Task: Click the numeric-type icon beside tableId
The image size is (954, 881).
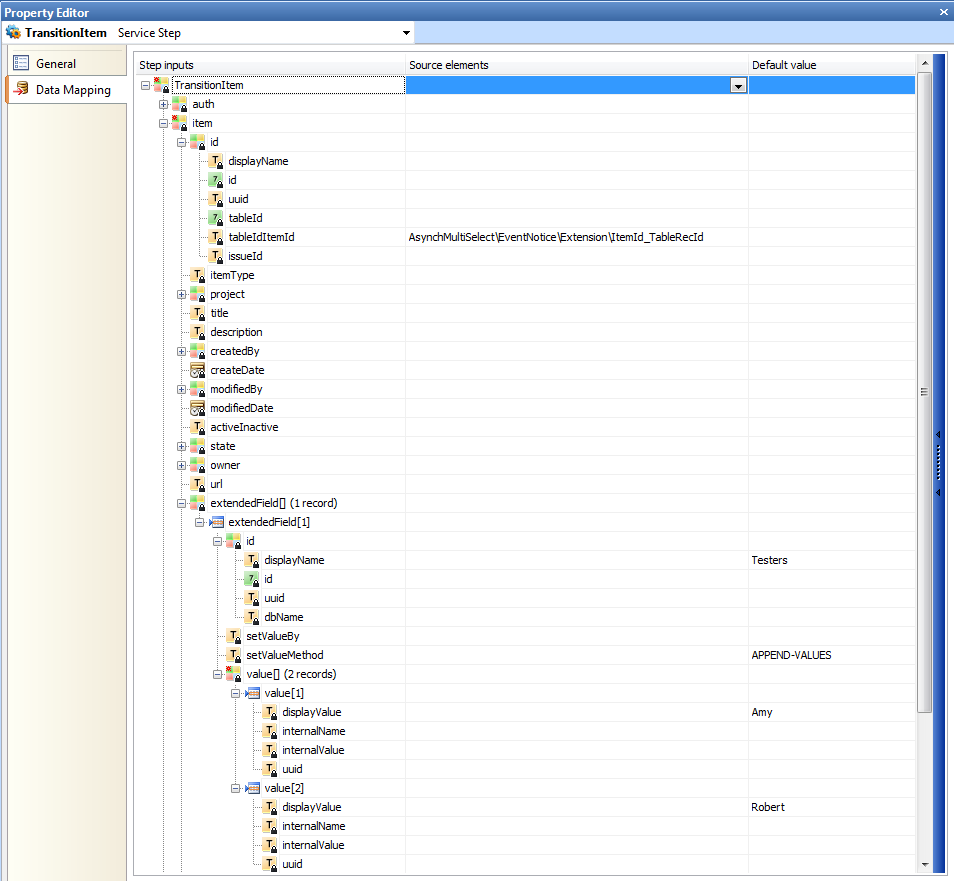Action: [216, 218]
